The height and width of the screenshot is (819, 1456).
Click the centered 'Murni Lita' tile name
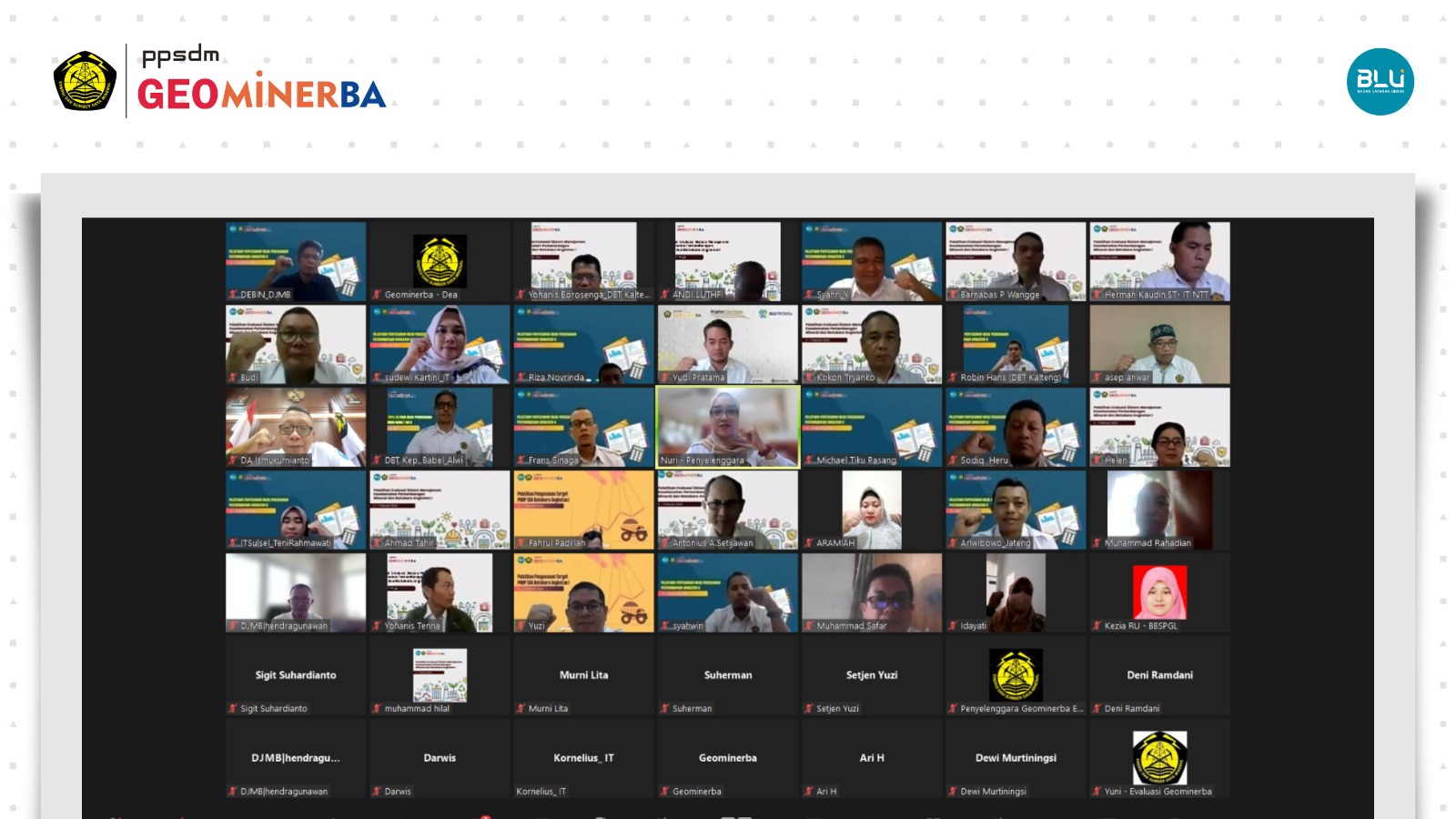[583, 675]
